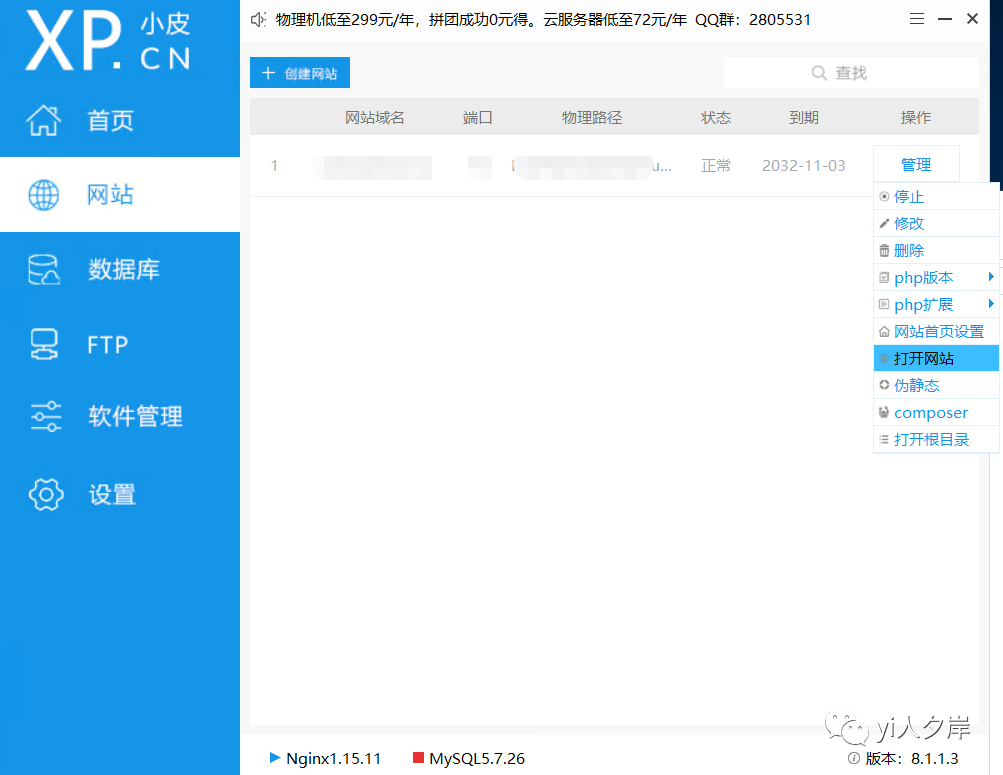Click the globe website icon
The height and width of the screenshot is (775, 1003).
coord(43,195)
